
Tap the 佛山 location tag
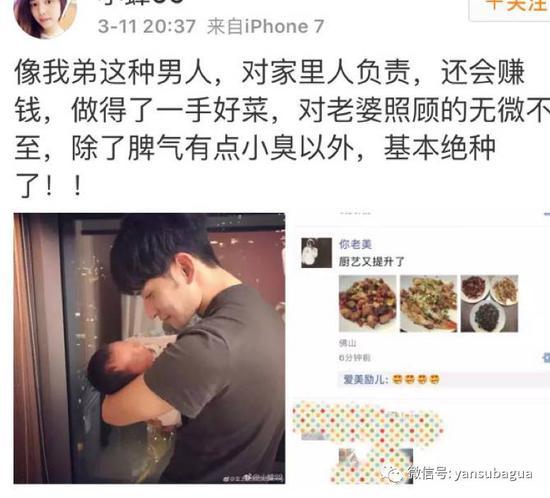pos(348,343)
